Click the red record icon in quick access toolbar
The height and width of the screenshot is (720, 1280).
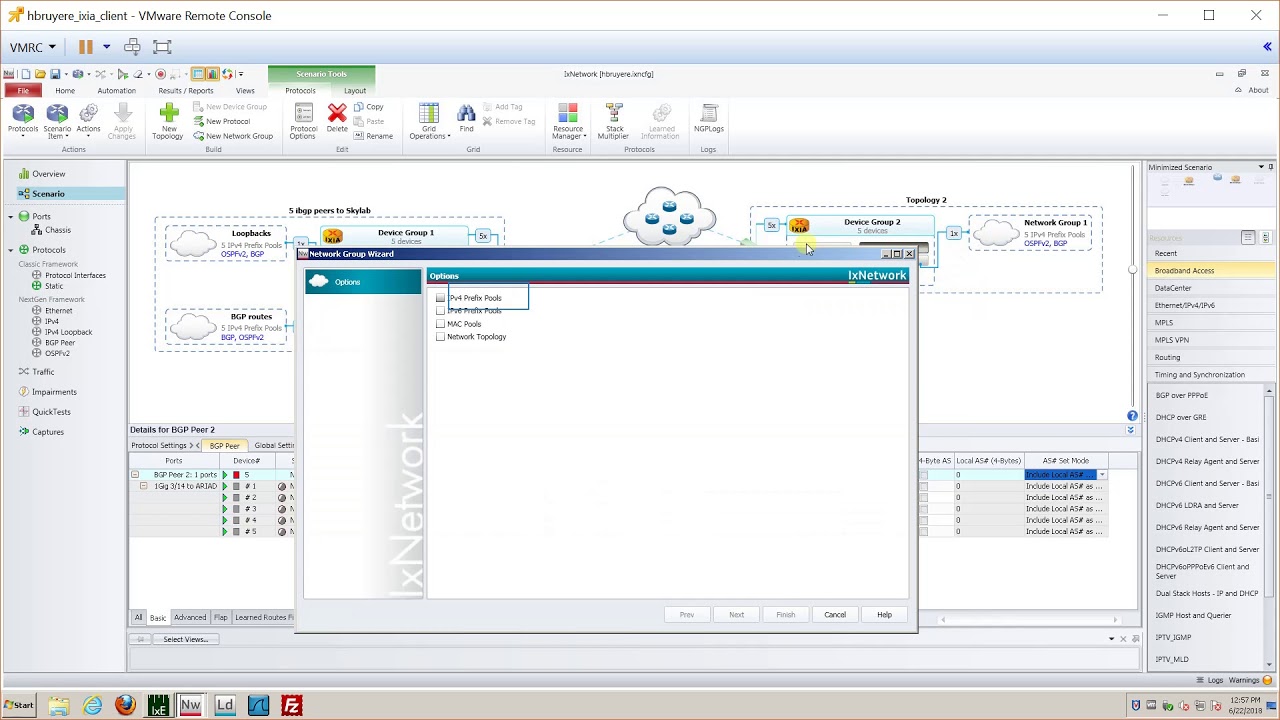coord(160,74)
